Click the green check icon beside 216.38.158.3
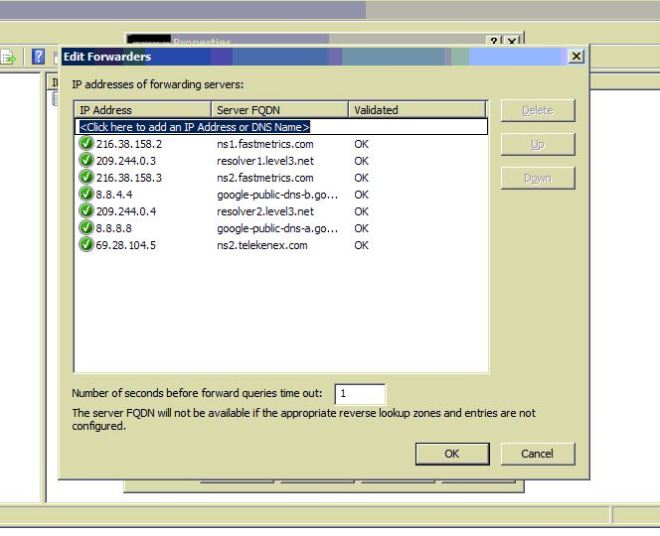 [86, 177]
